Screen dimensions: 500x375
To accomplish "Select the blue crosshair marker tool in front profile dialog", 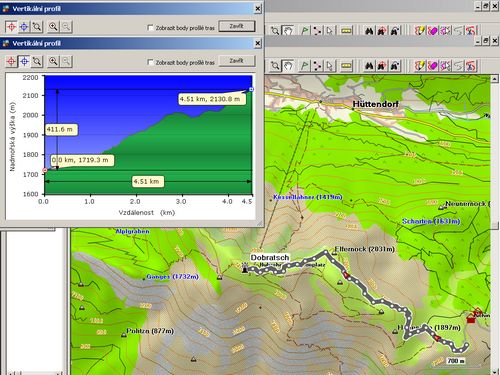I will pos(24,61).
